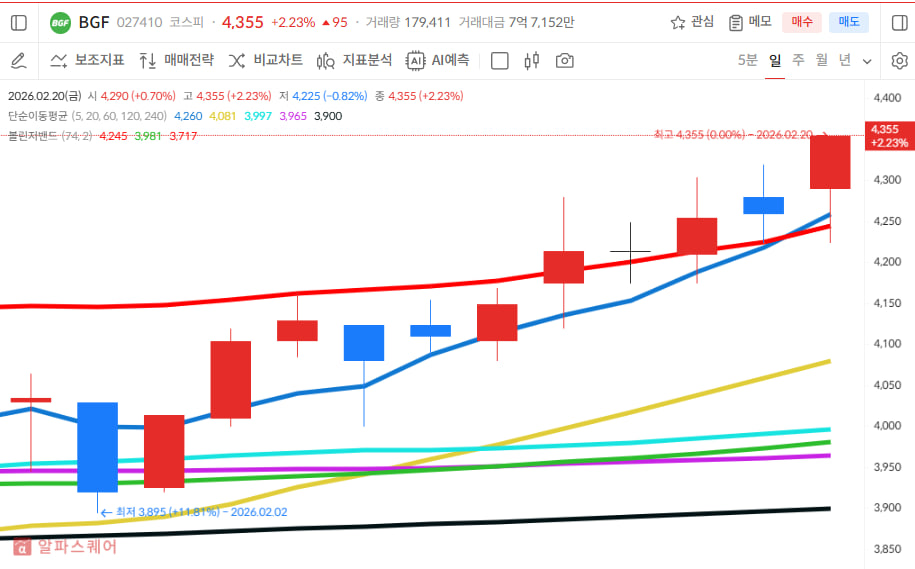
Task: Open 비교차트 compare chart
Action: 265,61
